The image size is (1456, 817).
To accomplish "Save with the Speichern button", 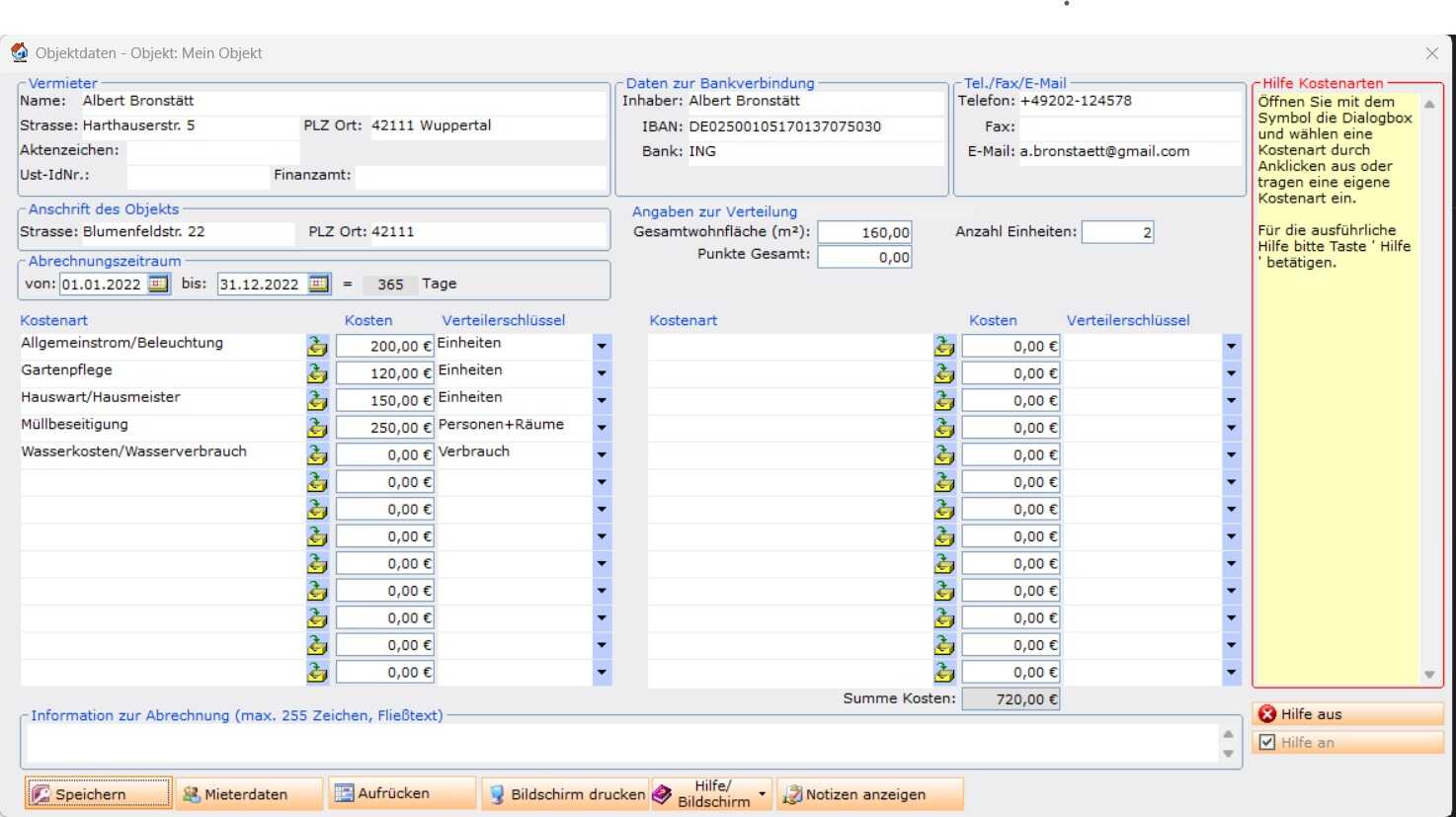I will point(99,793).
